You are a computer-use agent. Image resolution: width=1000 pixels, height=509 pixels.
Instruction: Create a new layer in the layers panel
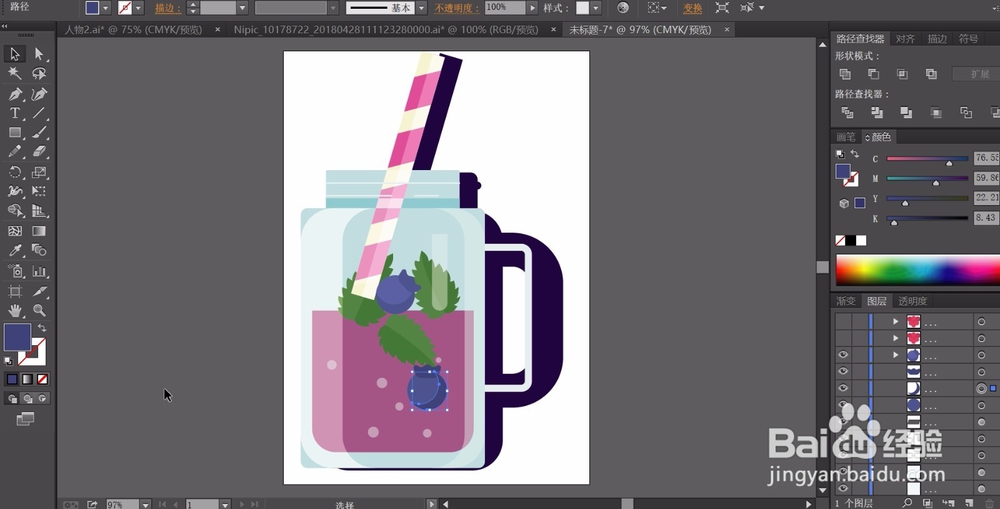969,504
